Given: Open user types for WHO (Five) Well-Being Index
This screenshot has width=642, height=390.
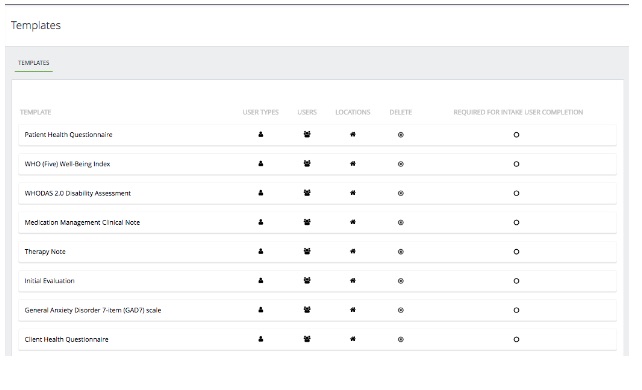Looking at the screenshot, I should (260, 164).
